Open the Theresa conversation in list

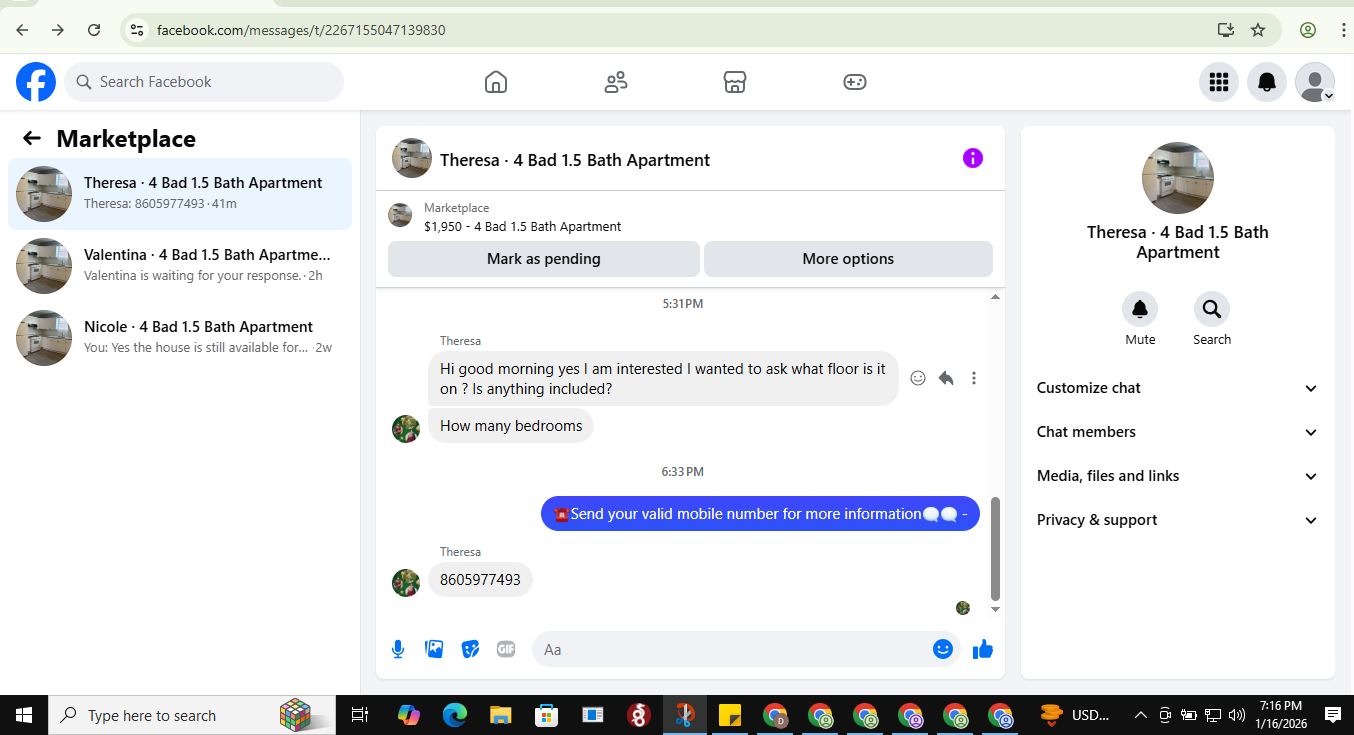click(x=180, y=194)
